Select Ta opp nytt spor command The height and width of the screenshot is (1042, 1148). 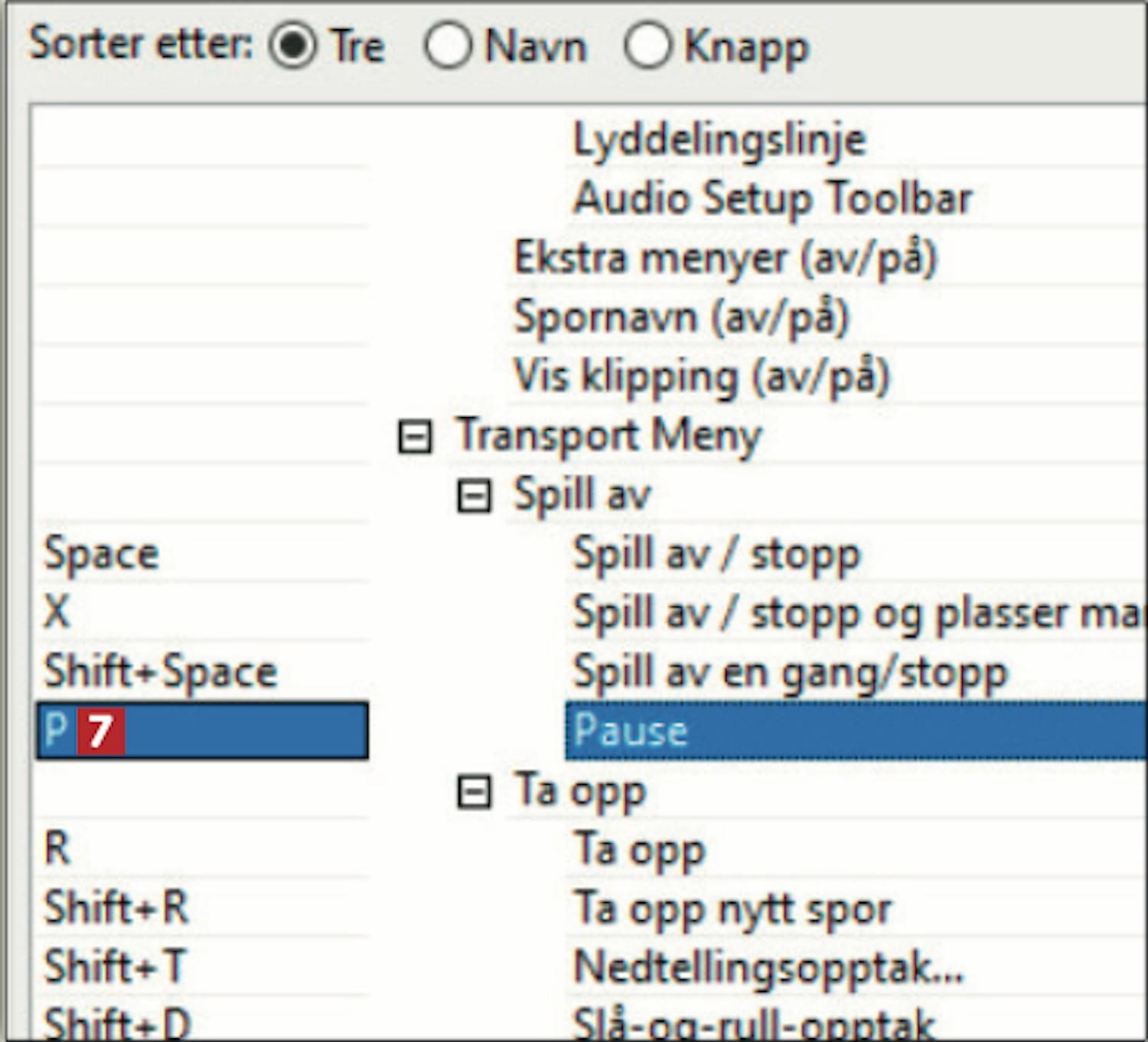[732, 909]
